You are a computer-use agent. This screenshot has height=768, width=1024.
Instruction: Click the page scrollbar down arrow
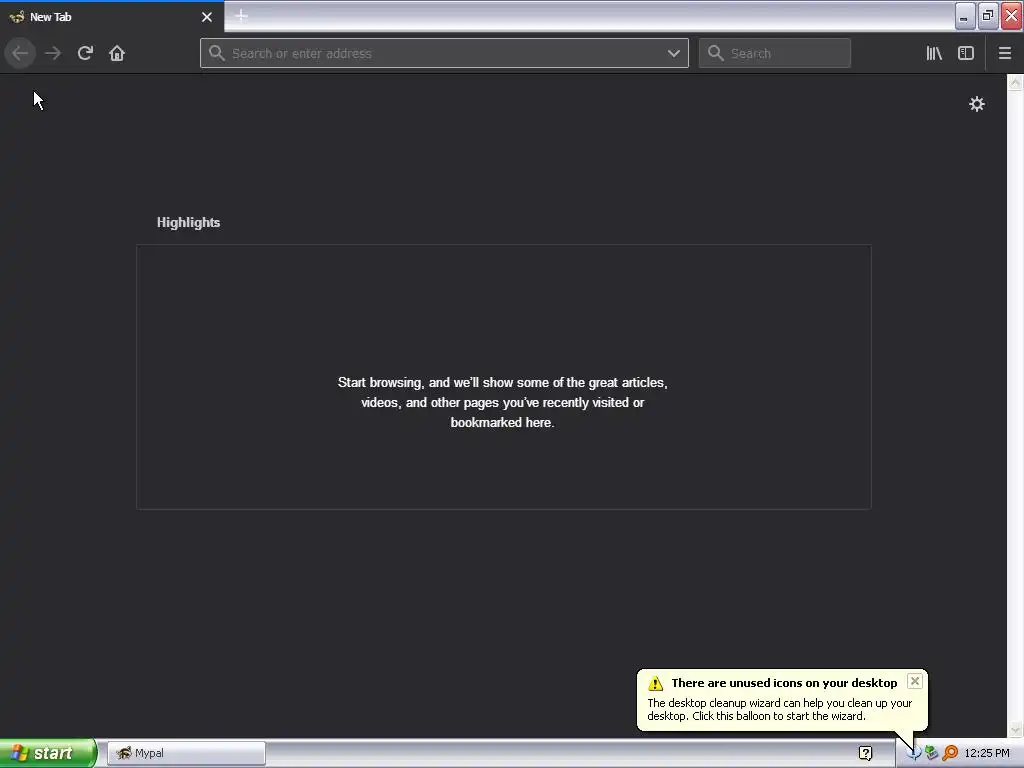(x=1015, y=729)
